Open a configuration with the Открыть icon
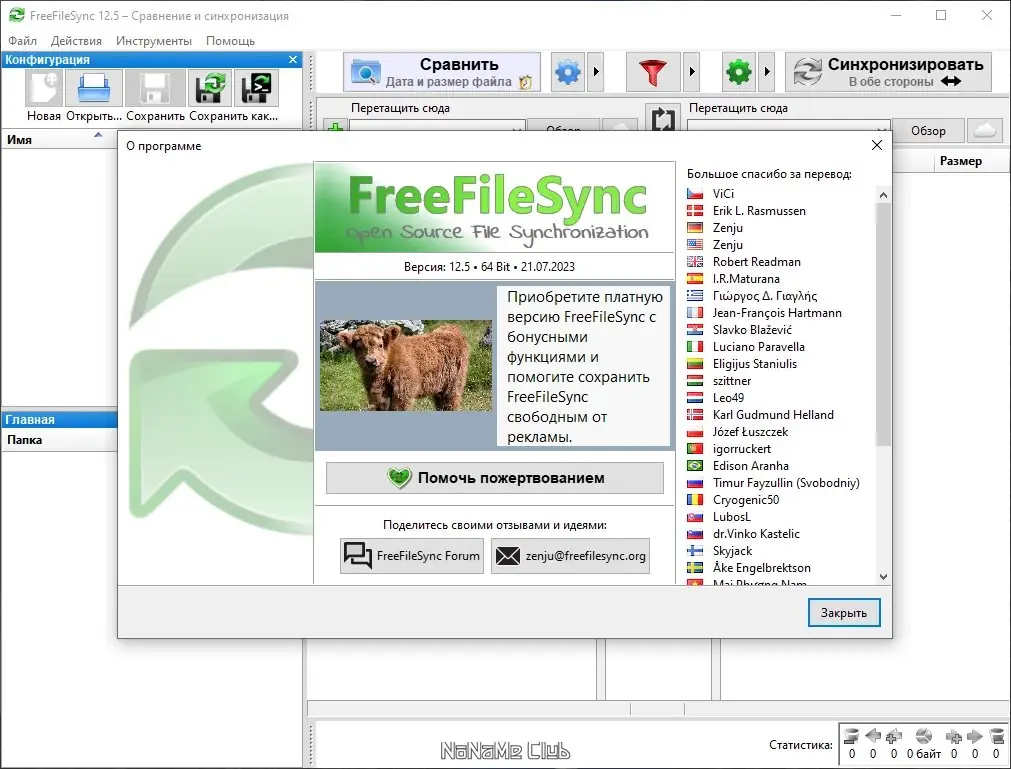Image resolution: width=1011 pixels, height=769 pixels. 94,88
